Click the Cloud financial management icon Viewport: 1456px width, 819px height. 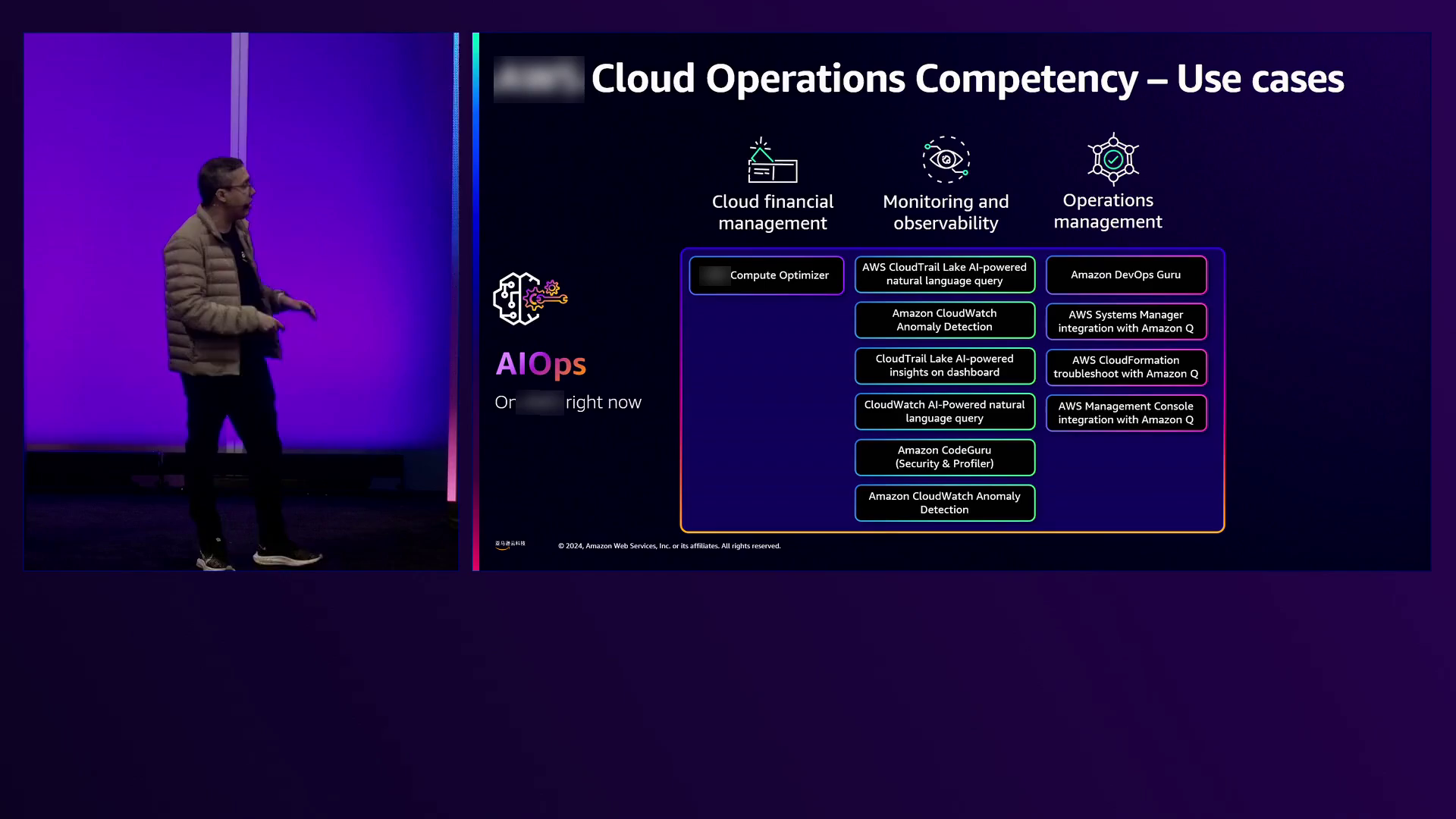(772, 161)
